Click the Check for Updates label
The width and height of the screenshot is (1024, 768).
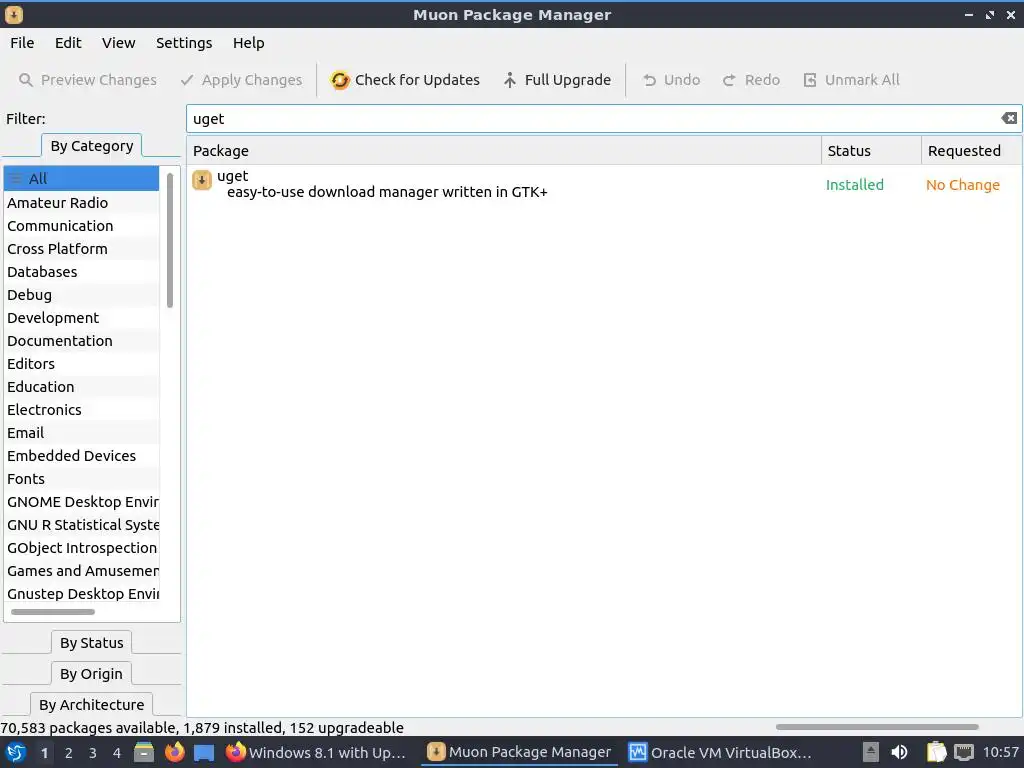coord(417,80)
